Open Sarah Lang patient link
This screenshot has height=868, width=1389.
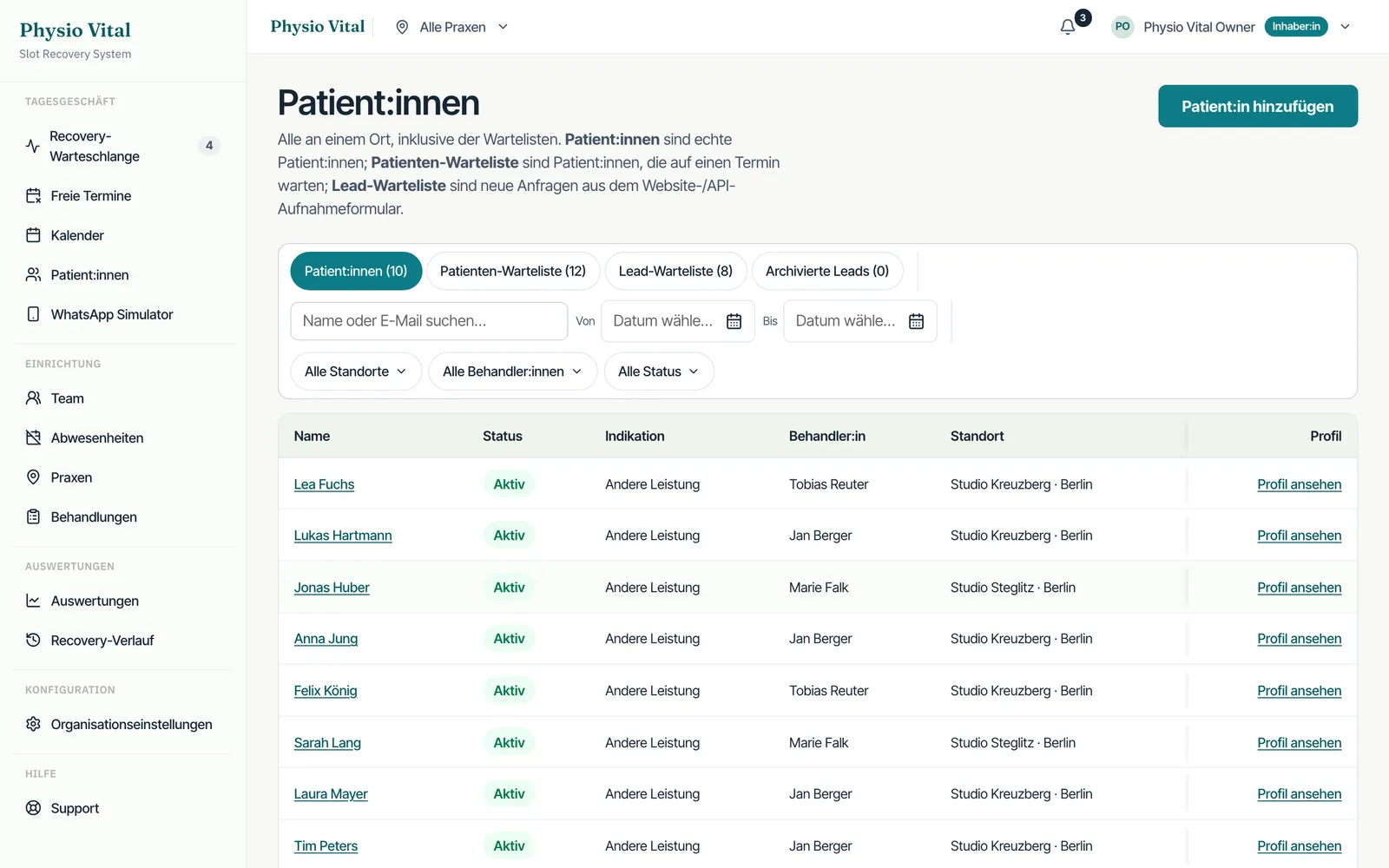pos(327,743)
